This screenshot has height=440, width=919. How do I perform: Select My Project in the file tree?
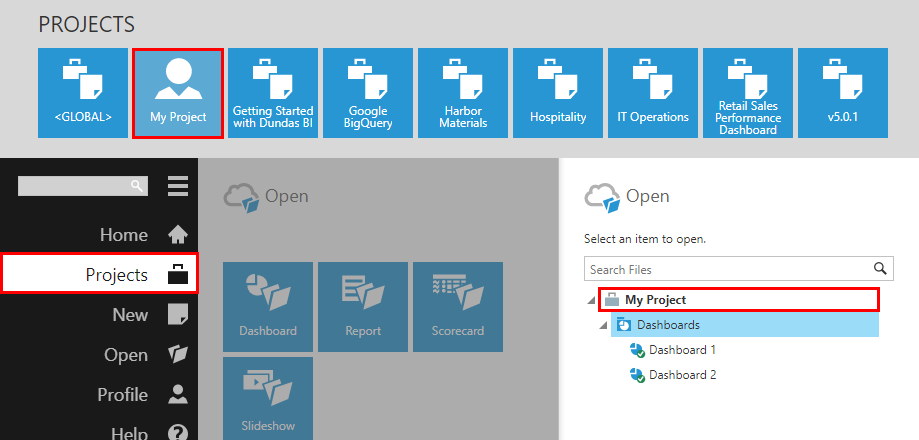coord(738,299)
